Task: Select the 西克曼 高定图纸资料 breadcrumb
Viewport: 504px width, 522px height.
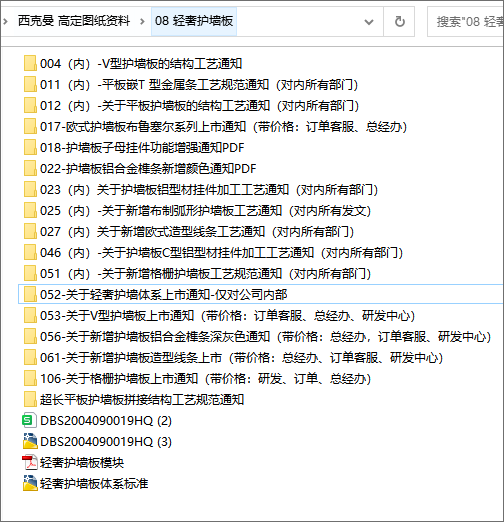Action: [74, 21]
